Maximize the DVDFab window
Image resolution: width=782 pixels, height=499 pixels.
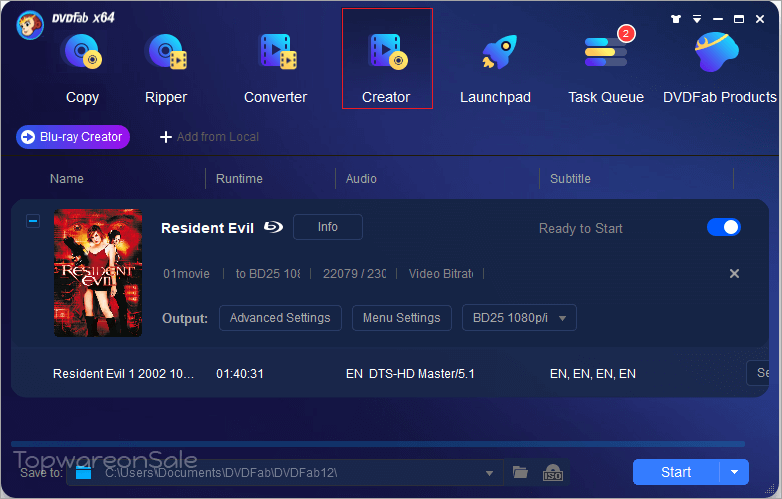point(739,19)
